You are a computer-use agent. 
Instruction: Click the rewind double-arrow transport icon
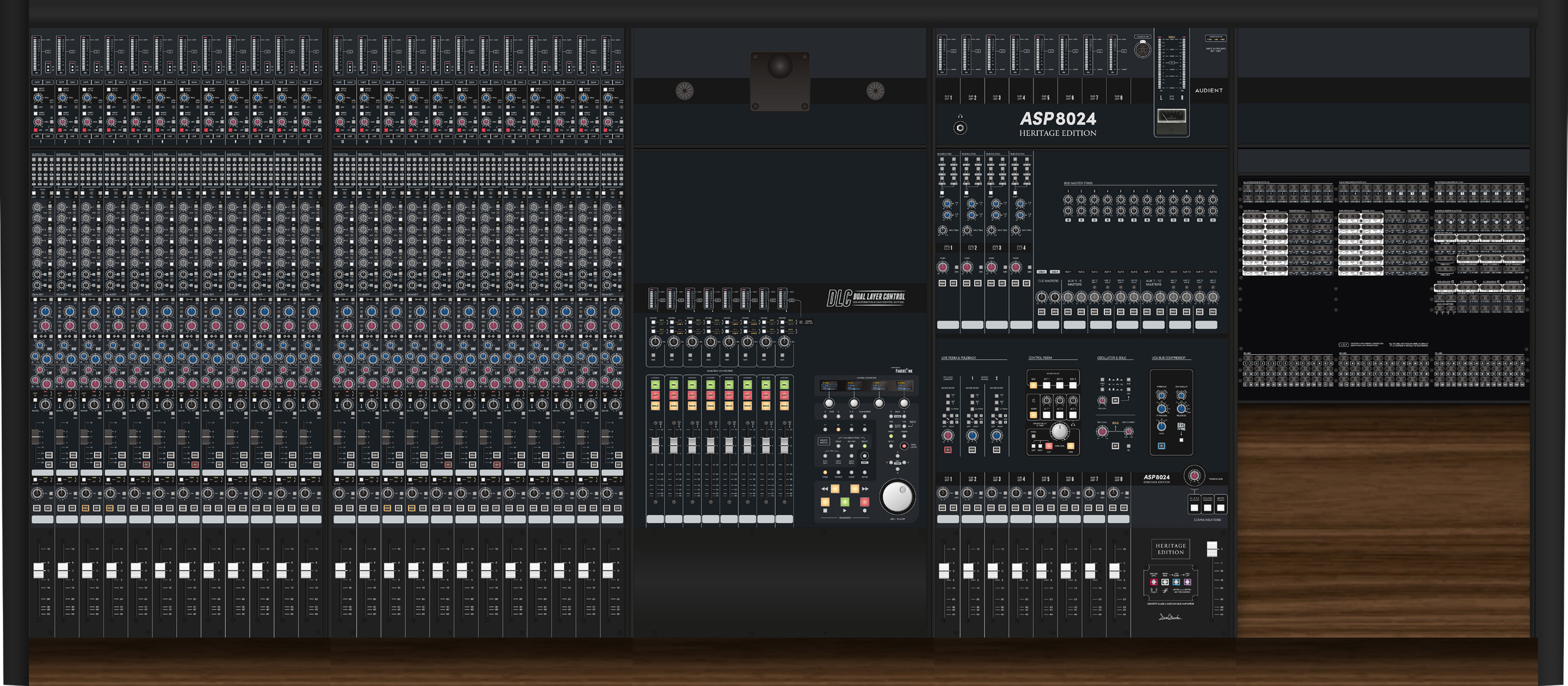(x=825, y=489)
